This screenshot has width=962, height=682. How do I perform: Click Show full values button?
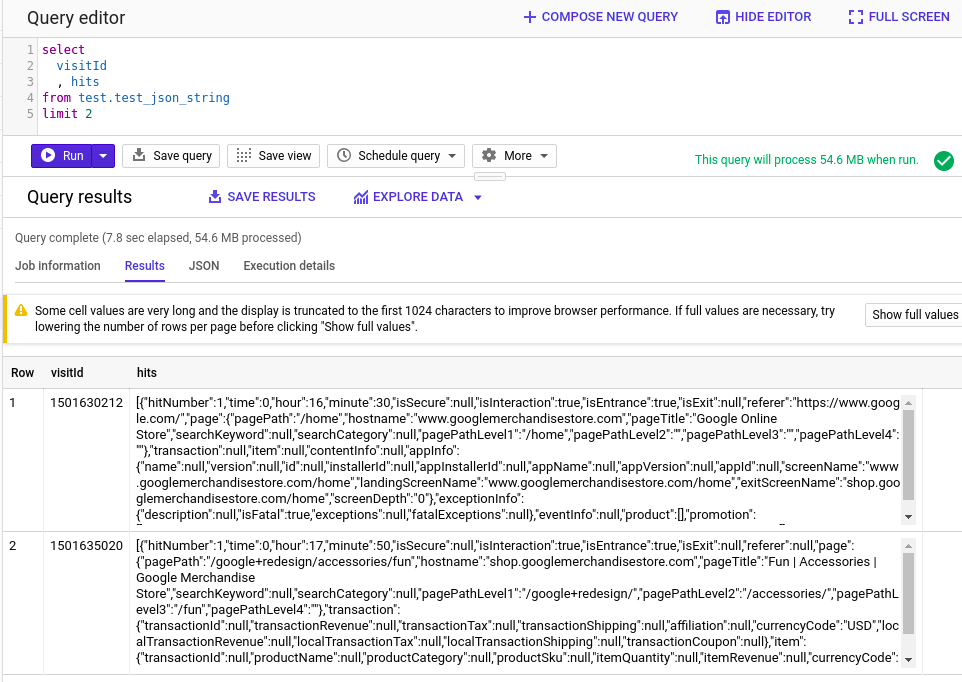914,315
